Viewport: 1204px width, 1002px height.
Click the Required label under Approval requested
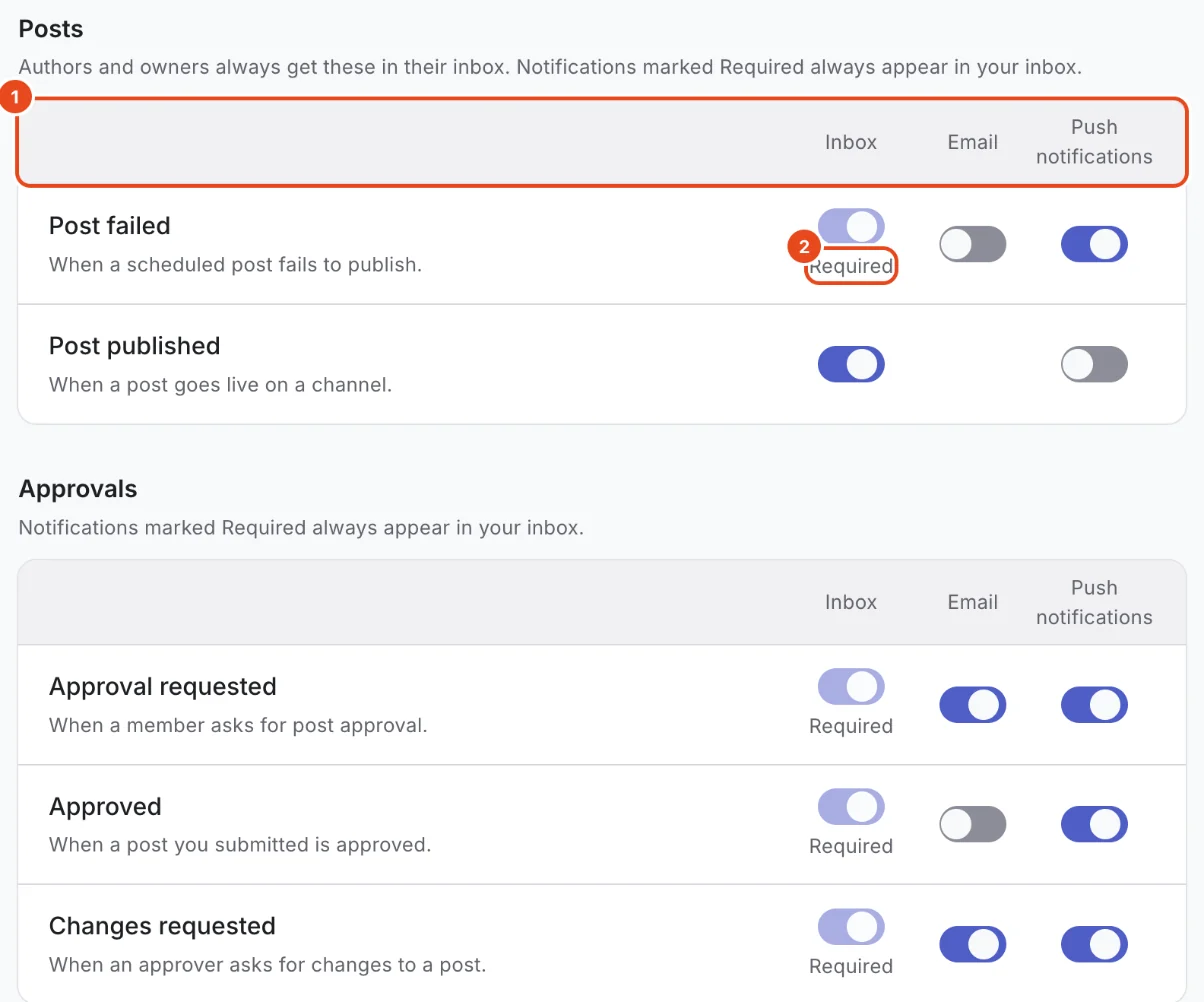pos(851,726)
